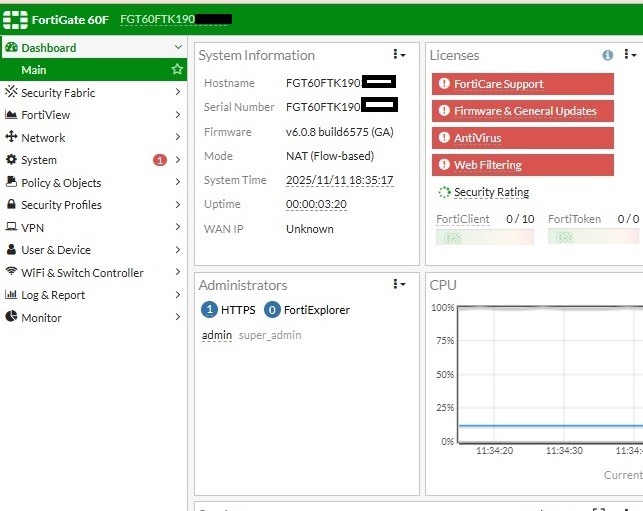The image size is (643, 511).
Task: Click the FortiClient label link
Action: coord(463,219)
